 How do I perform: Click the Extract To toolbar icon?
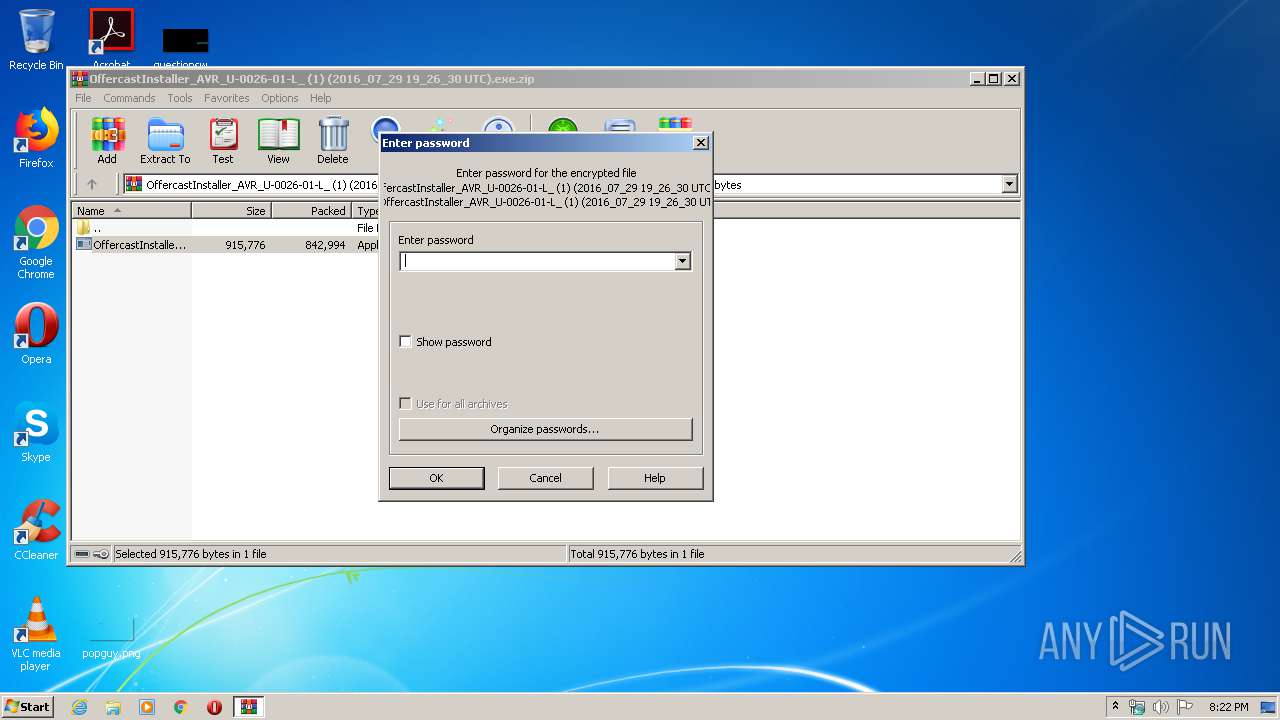click(165, 141)
